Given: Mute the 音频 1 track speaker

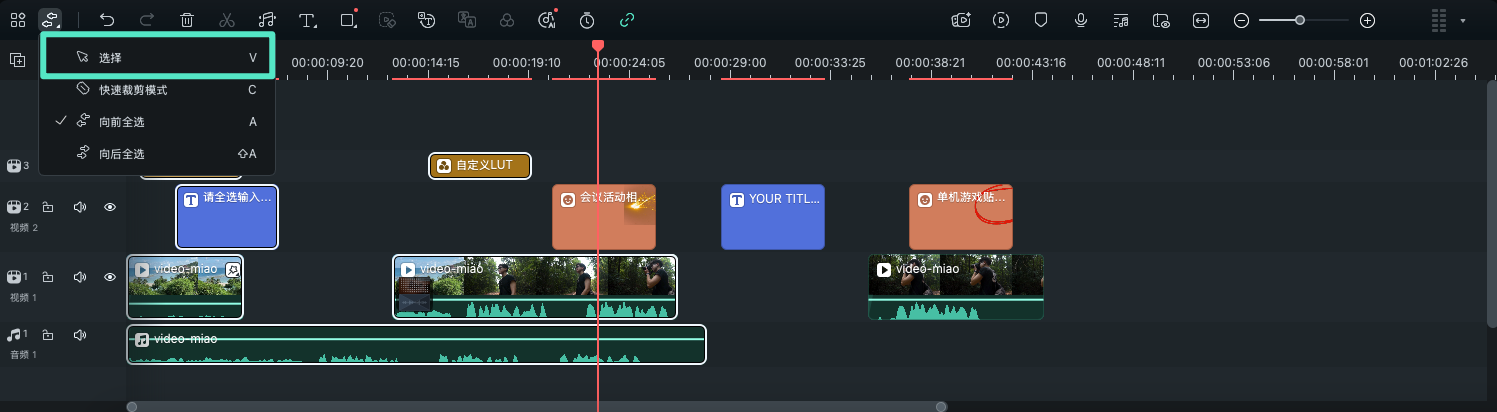Looking at the screenshot, I should pos(79,335).
